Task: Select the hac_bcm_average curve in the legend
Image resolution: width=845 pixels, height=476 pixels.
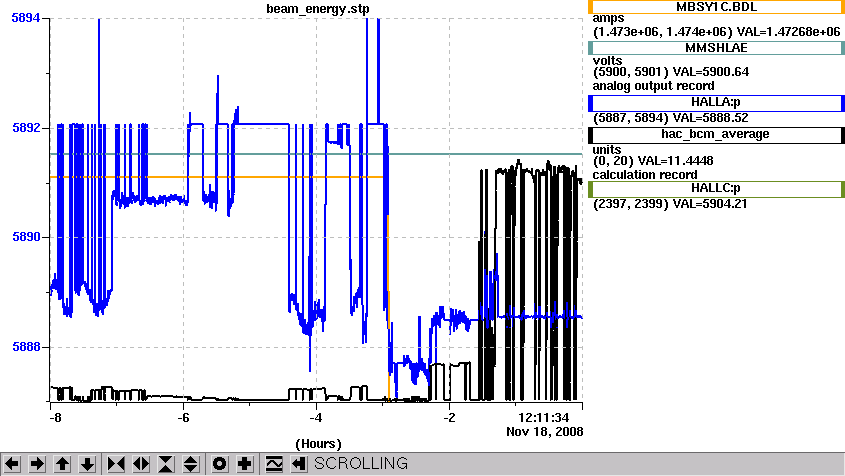Action: point(716,135)
